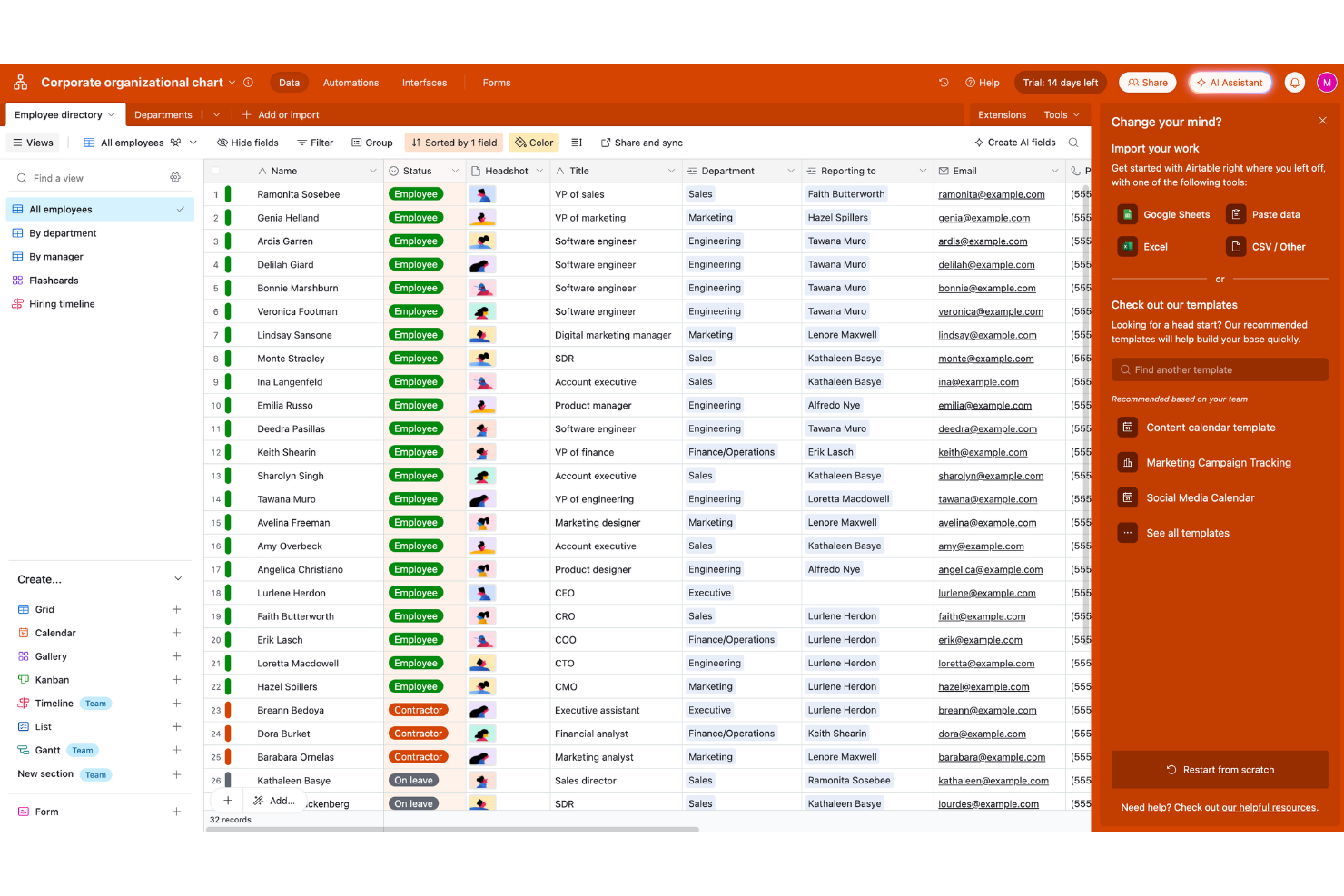Select the Flashcards view in the sidebar
Screen dimensions: 1344x896
pos(54,280)
